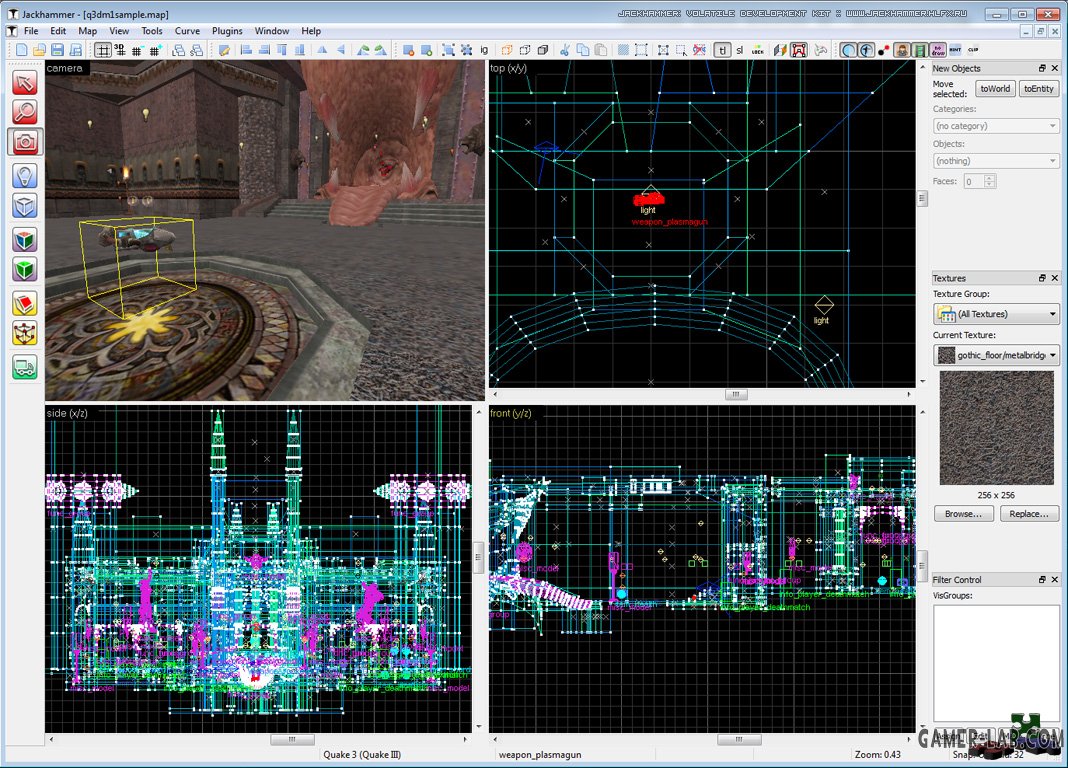Close the Textures panel

(x=1055, y=278)
